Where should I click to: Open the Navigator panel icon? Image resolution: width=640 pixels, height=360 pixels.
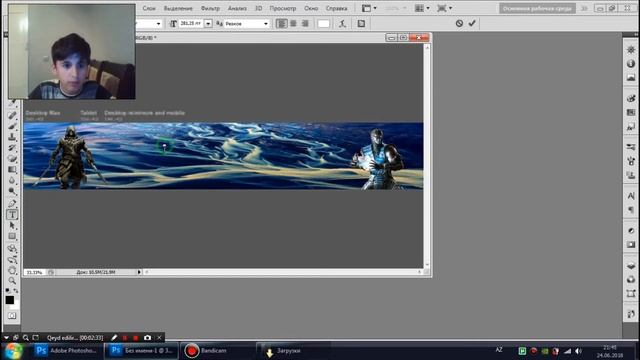click(631, 50)
